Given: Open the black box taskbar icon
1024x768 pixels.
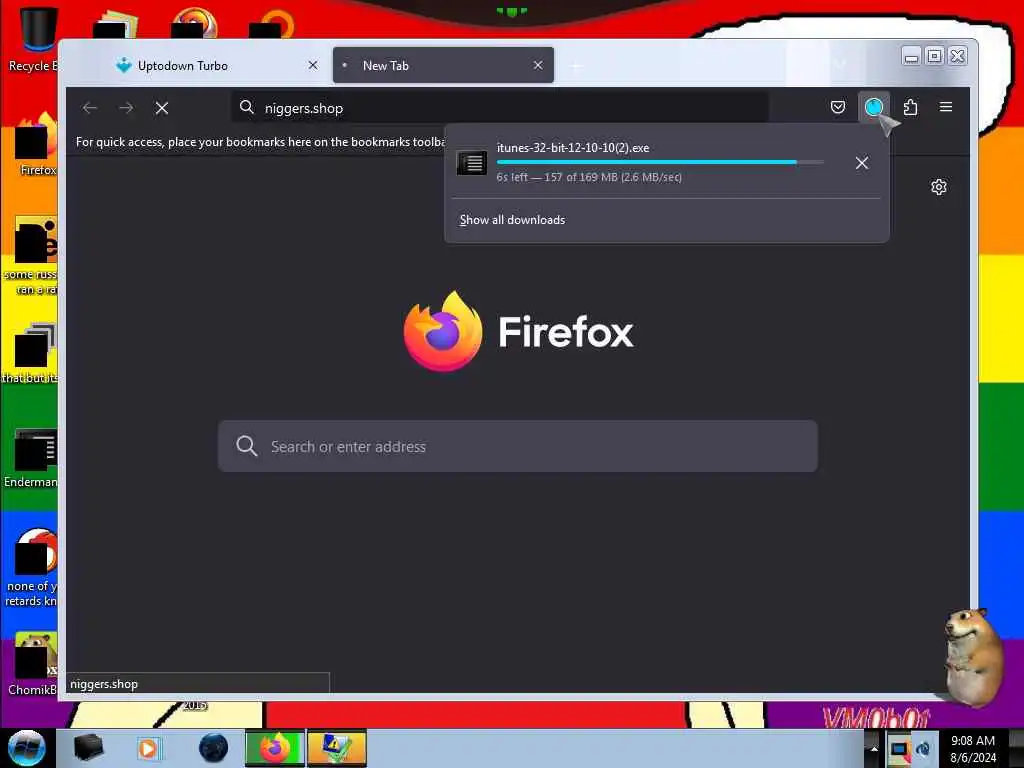Looking at the screenshot, I should pos(88,748).
